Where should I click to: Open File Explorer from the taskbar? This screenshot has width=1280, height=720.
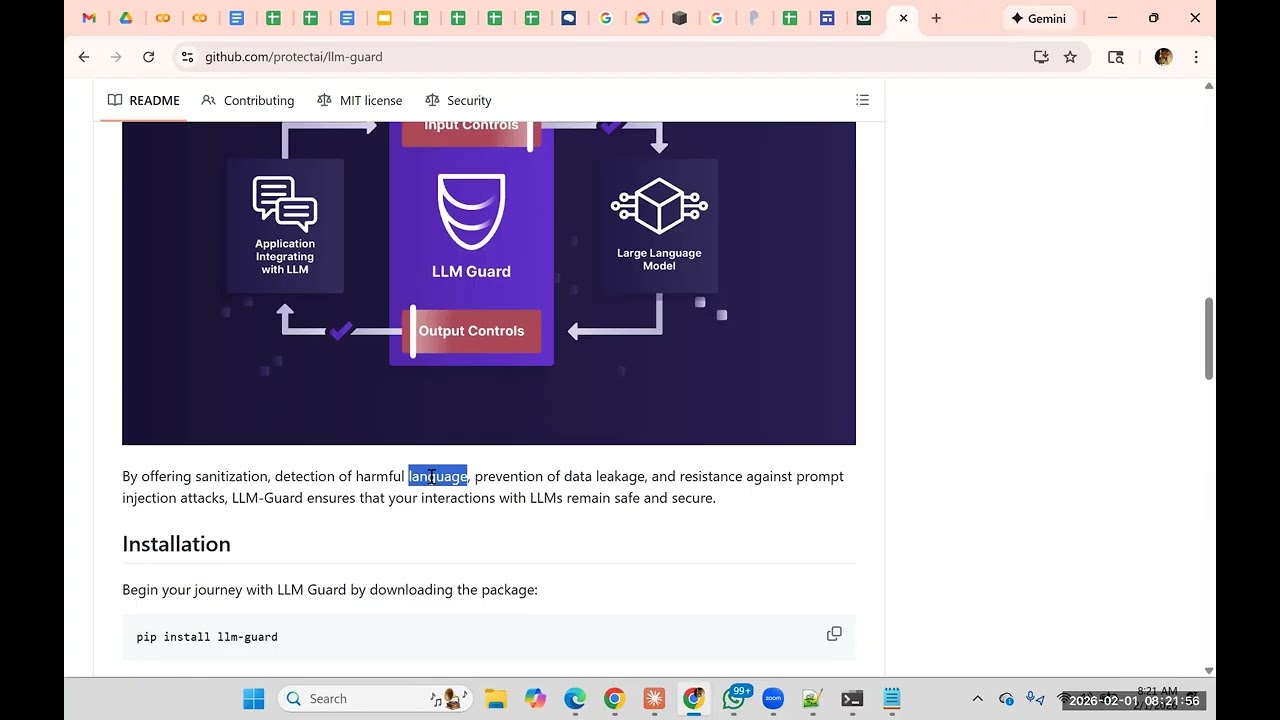pos(496,699)
